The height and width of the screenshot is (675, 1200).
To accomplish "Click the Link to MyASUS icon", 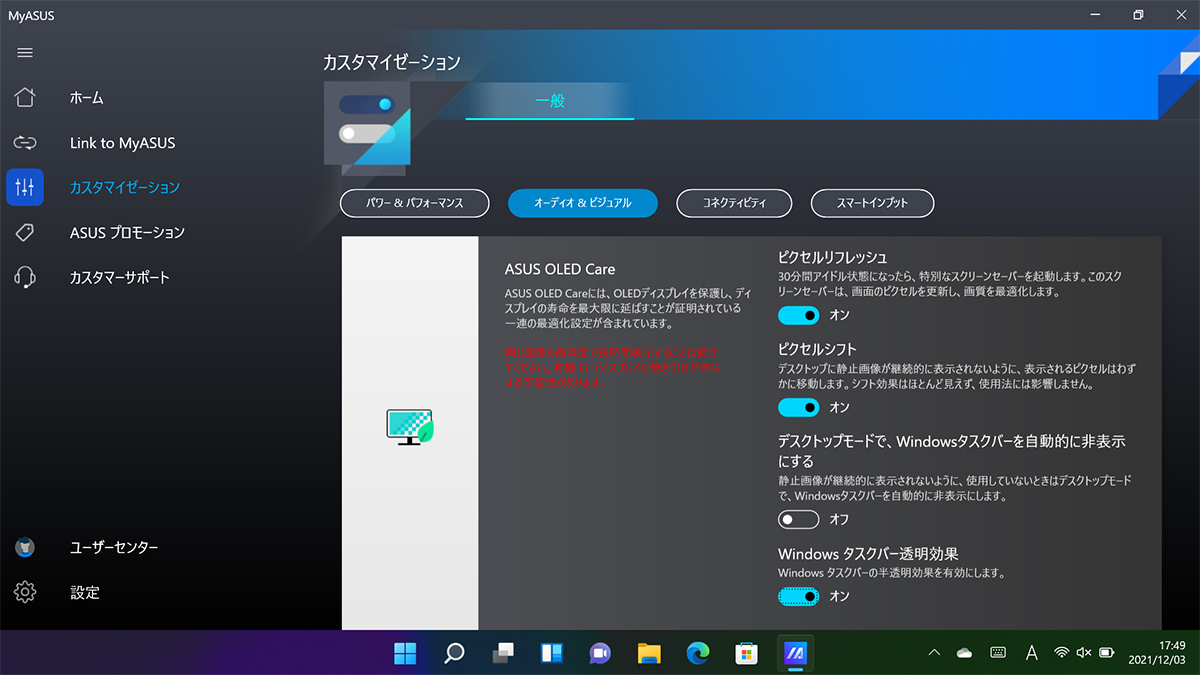I will tap(25, 143).
